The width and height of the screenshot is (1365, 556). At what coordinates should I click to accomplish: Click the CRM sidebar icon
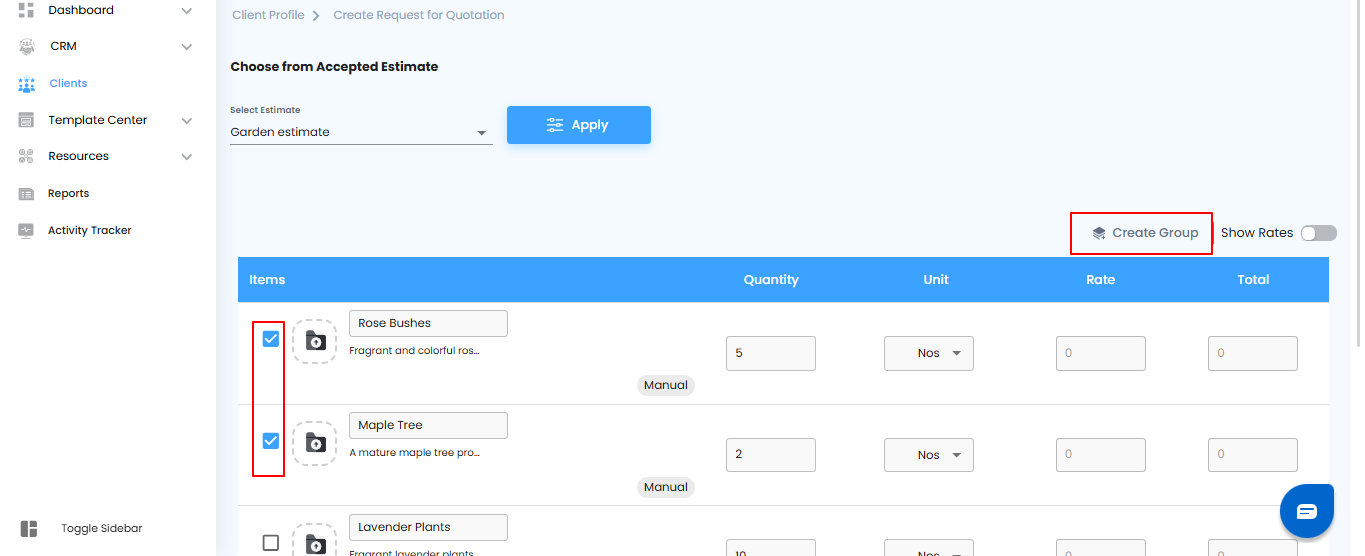pyautogui.click(x=27, y=47)
